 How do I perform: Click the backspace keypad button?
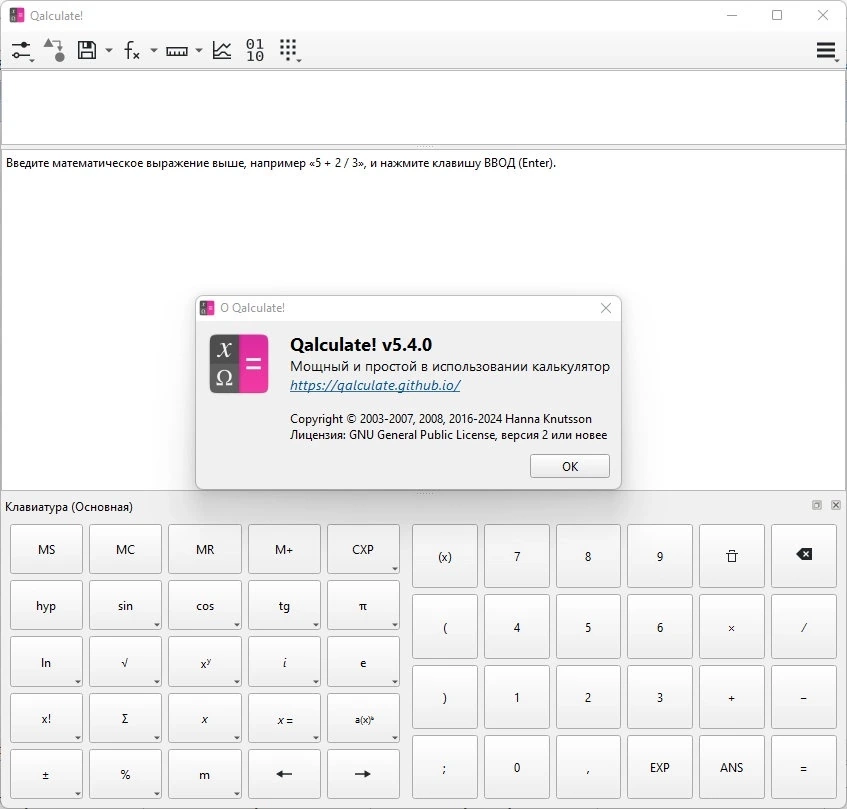(804, 555)
